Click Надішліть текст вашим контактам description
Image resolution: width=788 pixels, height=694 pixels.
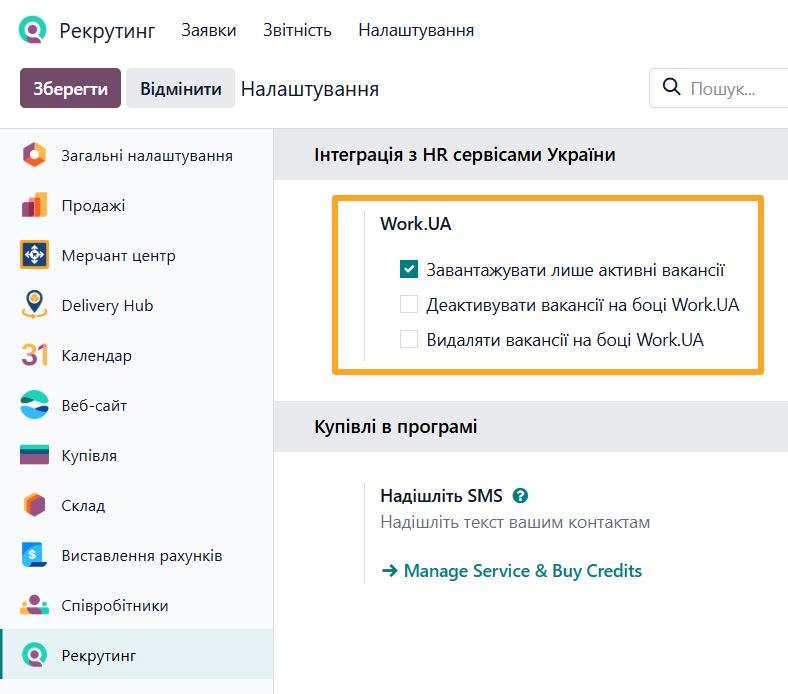[515, 522]
